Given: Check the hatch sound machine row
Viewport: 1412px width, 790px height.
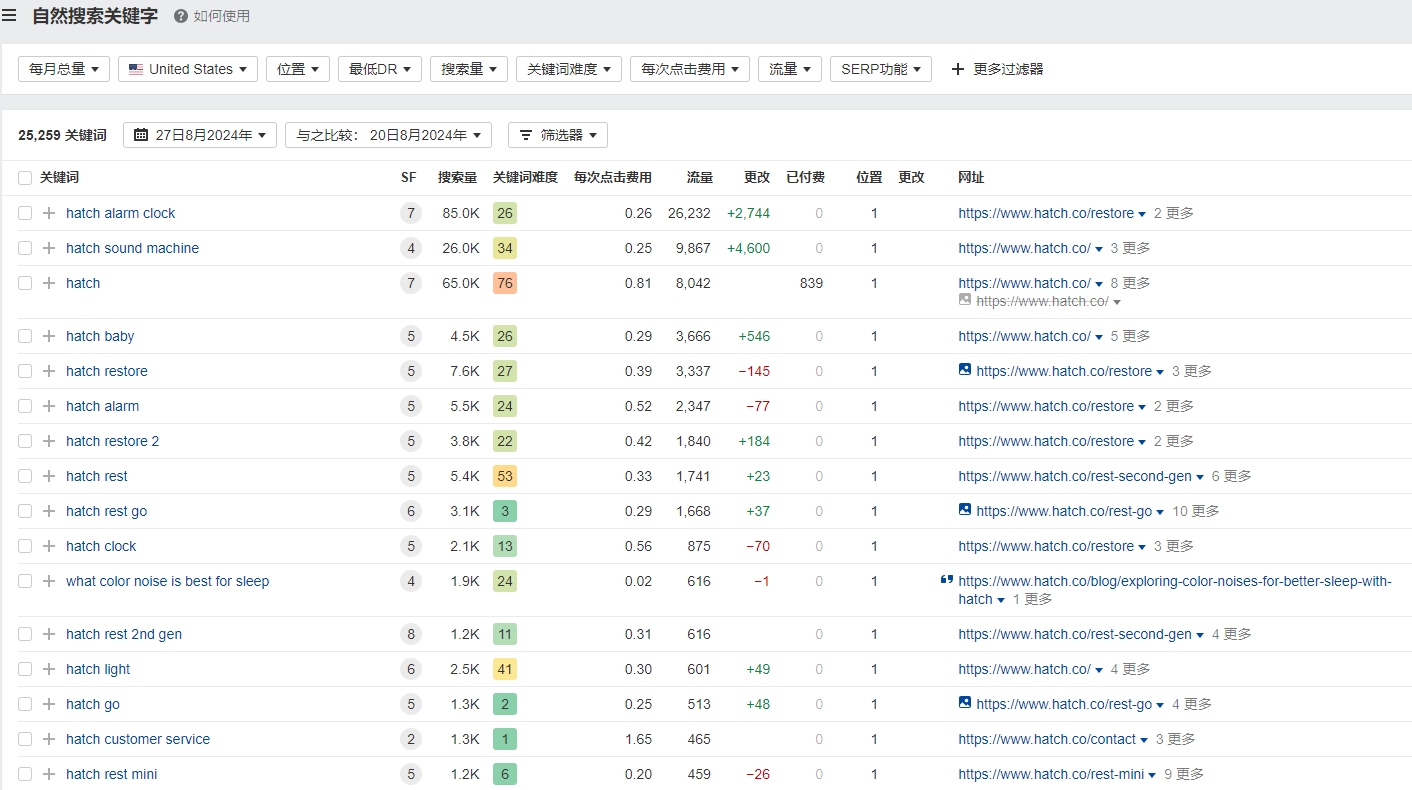Looking at the screenshot, I should [x=25, y=248].
